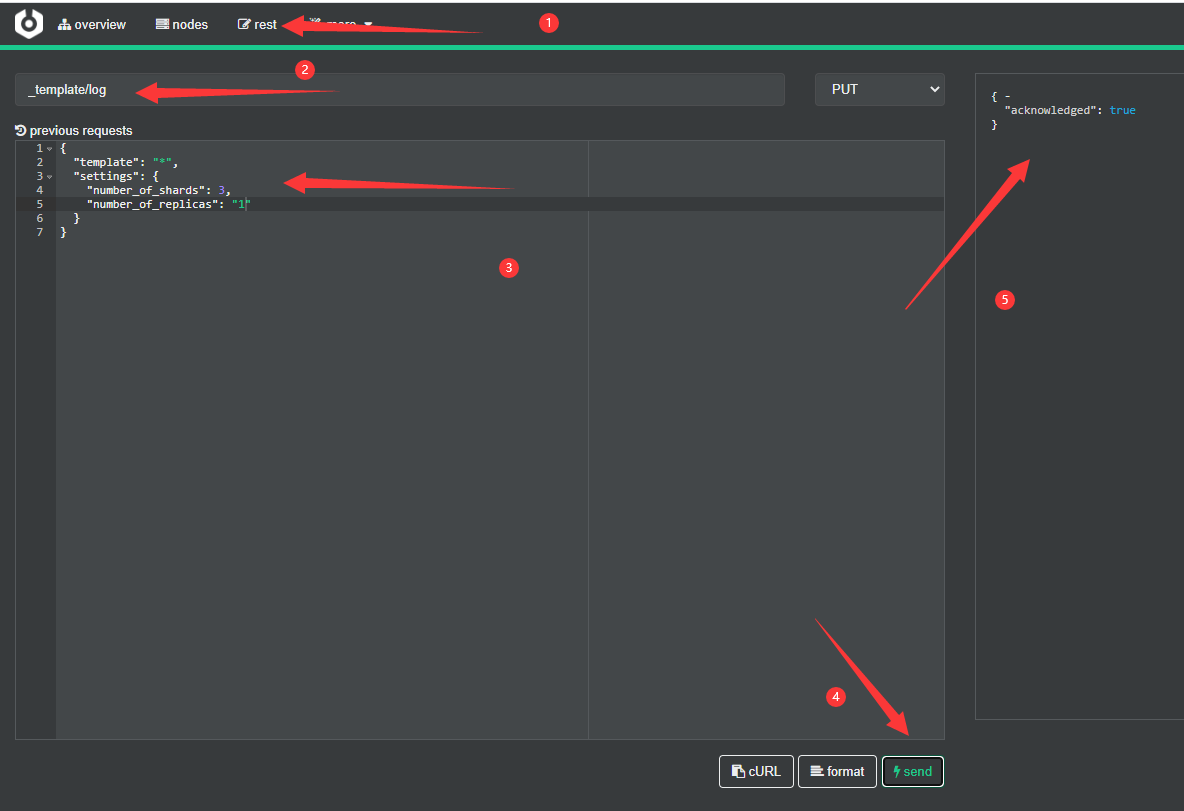Place cursor on "number_of_replicas" line
This screenshot has height=811, width=1184.
(168, 205)
